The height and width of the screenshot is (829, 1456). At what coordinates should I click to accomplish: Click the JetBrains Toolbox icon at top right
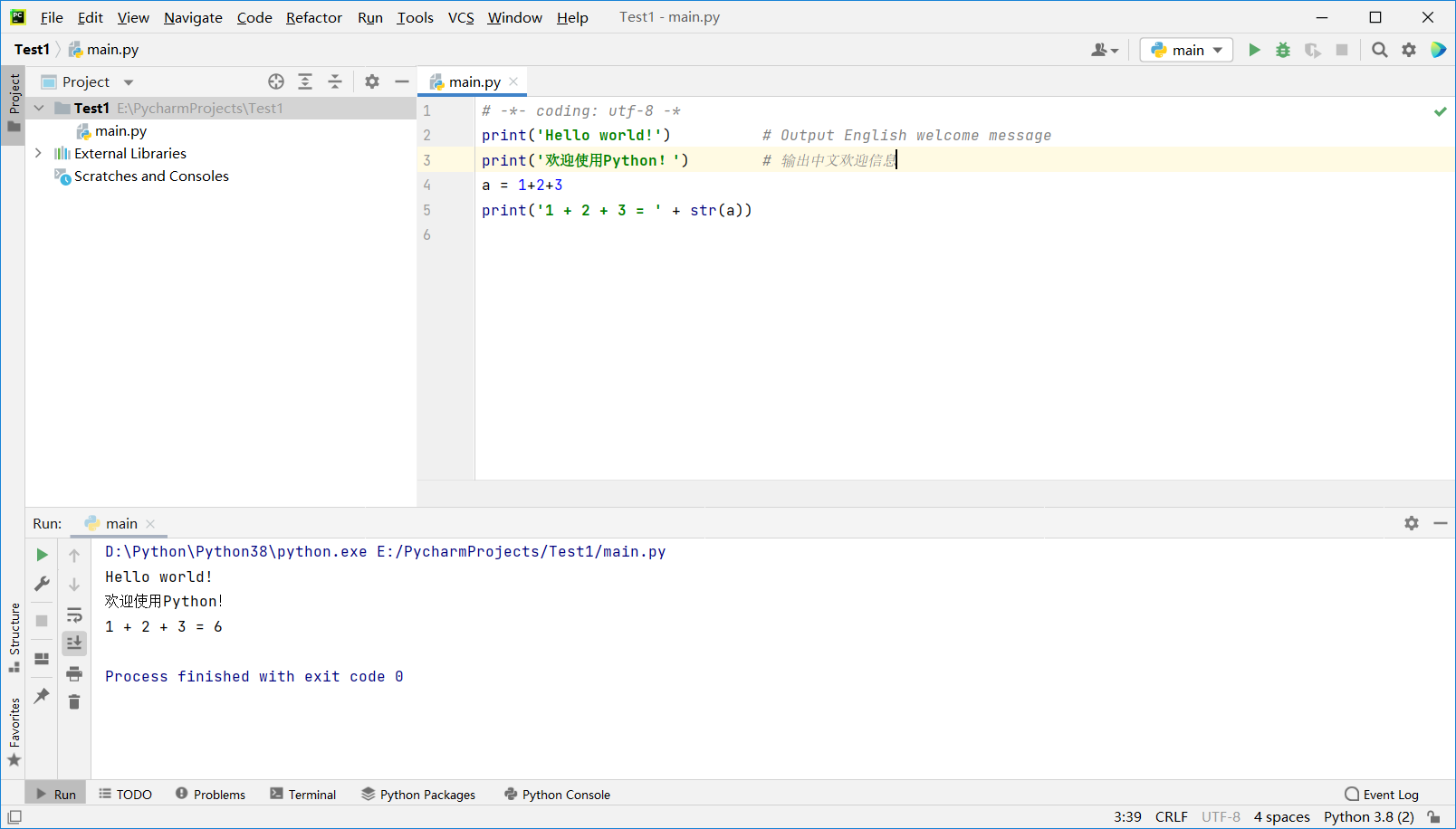(x=1438, y=50)
